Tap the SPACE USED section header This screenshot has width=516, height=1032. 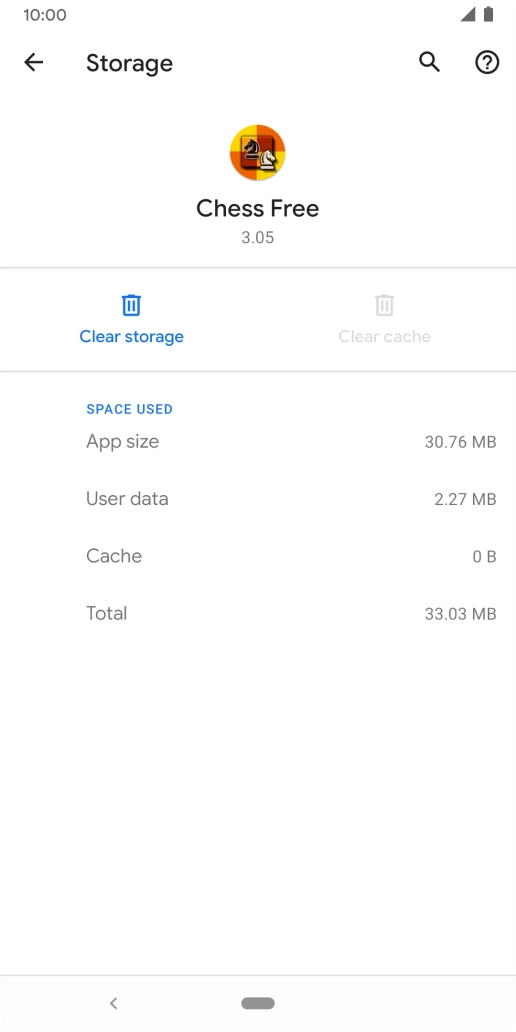click(x=130, y=409)
